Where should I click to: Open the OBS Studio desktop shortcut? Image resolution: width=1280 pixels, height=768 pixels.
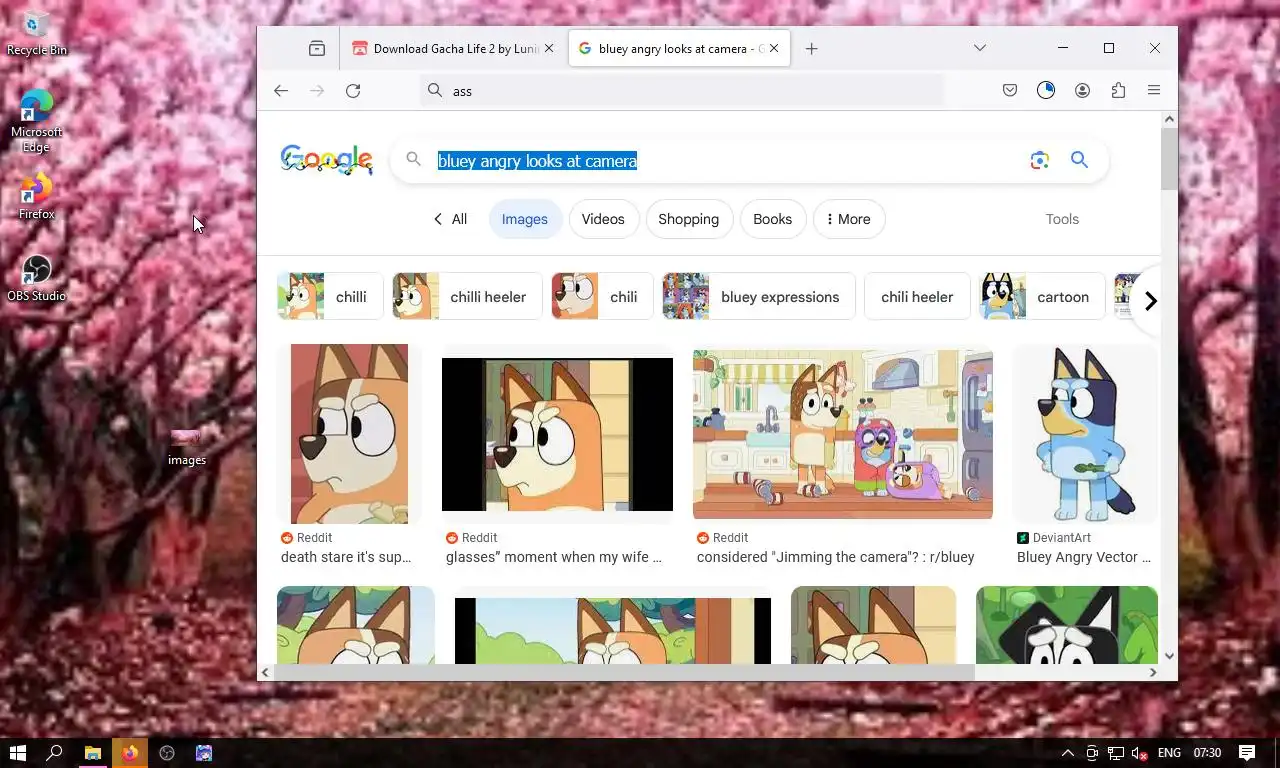pyautogui.click(x=36, y=278)
